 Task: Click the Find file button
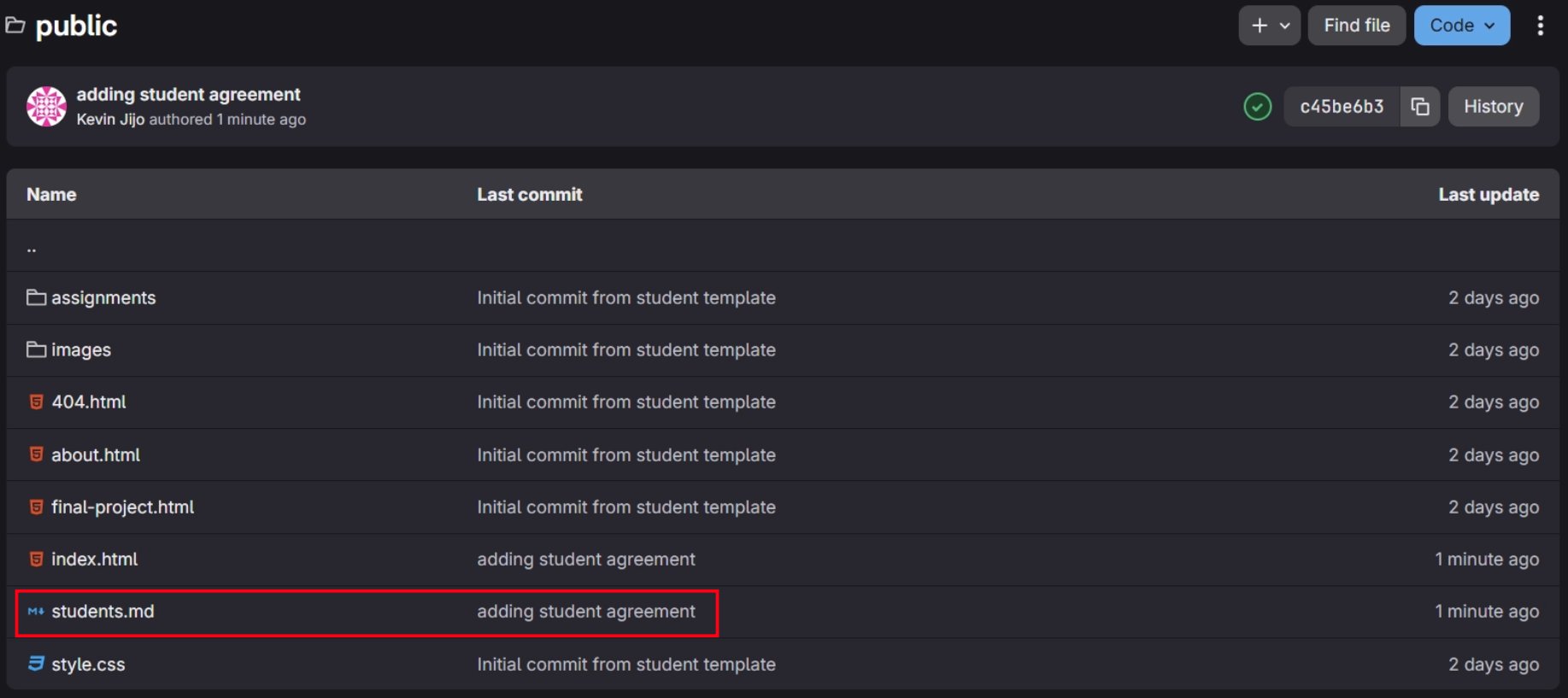point(1357,26)
